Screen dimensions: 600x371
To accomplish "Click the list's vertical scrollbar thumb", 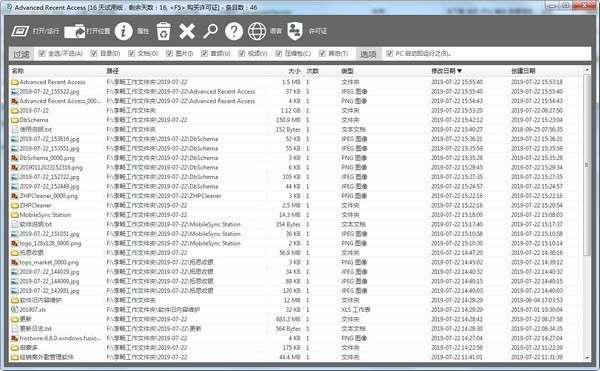I will click(x=587, y=164).
